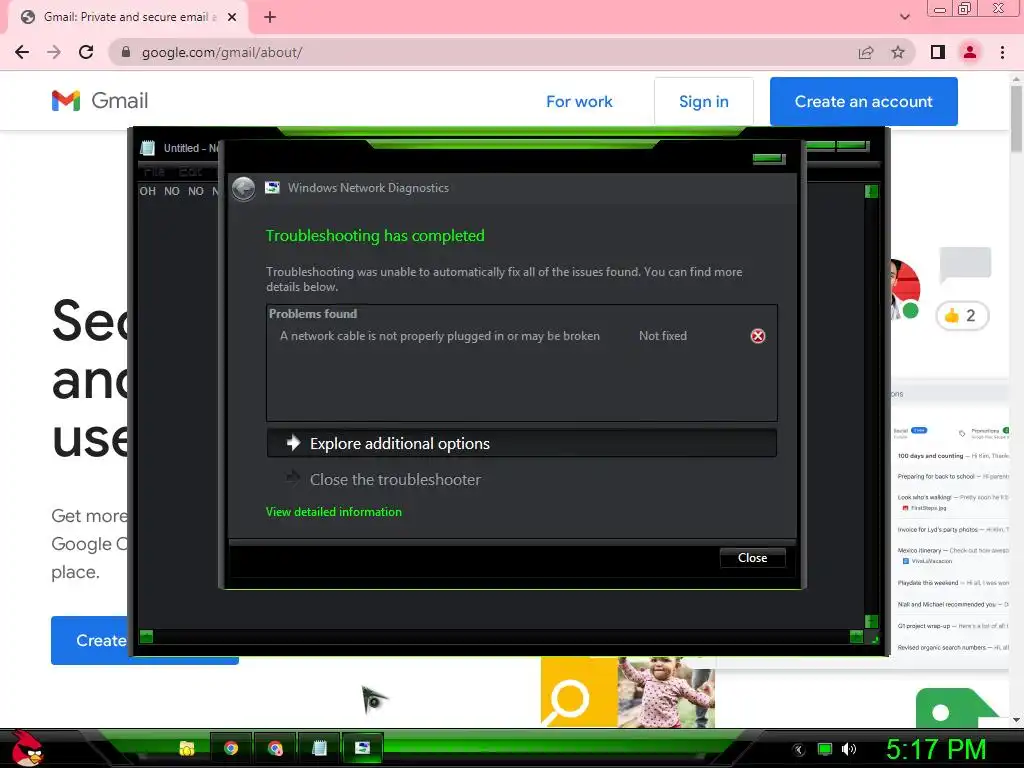Switch to Notepad from the taskbar

coord(319,748)
